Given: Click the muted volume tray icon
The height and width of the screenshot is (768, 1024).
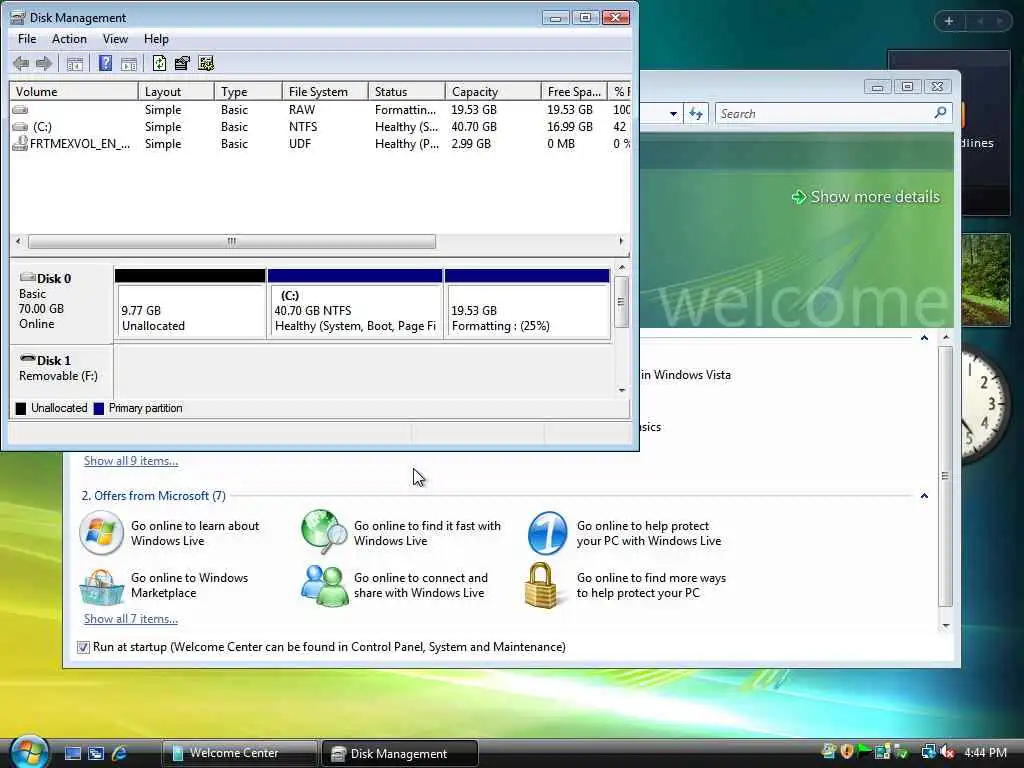Looking at the screenshot, I should [947, 752].
